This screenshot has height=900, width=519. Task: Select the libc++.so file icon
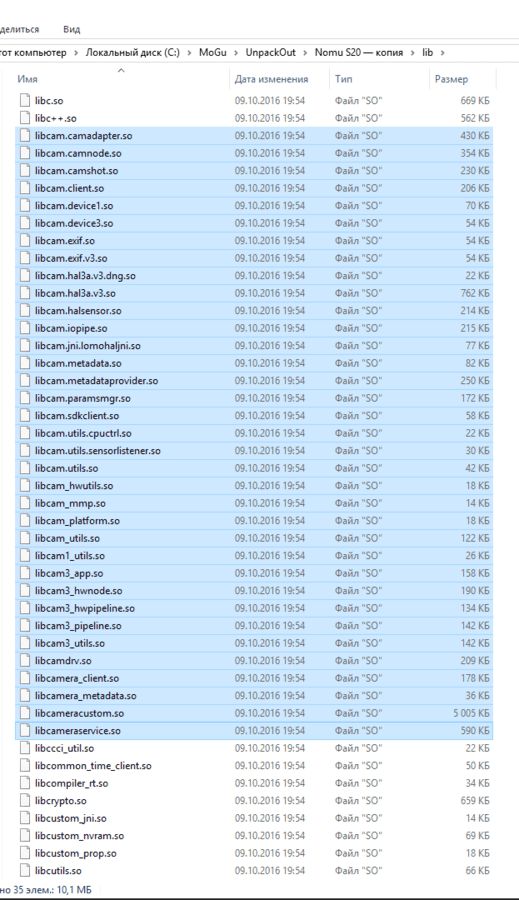[x=24, y=118]
